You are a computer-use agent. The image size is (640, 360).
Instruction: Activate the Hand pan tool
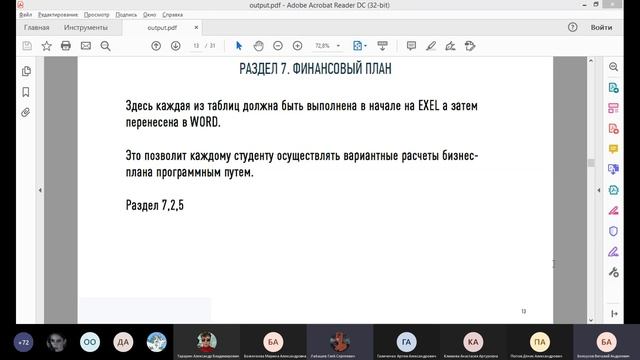(x=258, y=46)
